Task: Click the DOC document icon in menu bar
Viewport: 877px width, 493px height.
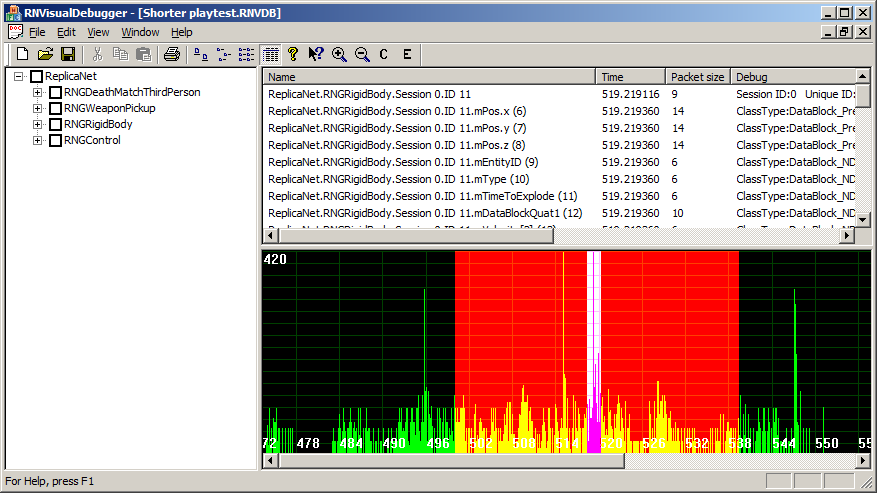Action: click(x=15, y=32)
